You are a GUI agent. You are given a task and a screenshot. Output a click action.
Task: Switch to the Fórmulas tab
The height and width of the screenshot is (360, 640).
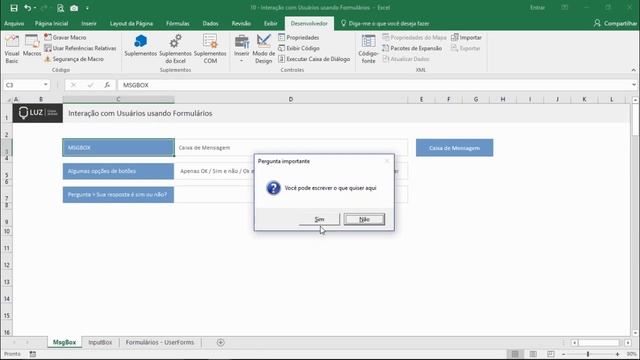[178, 24]
